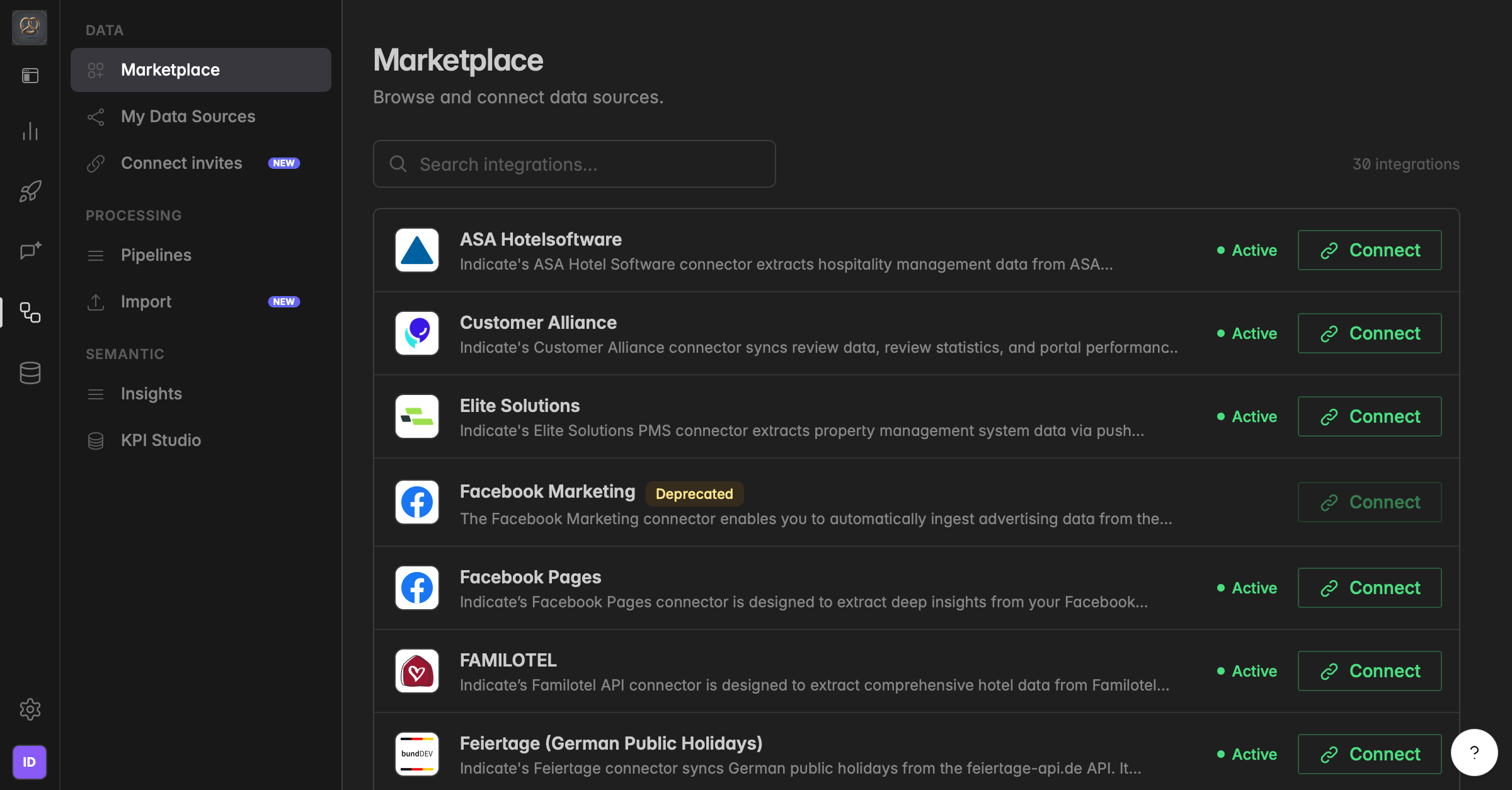Image resolution: width=1512 pixels, height=790 pixels.
Task: Click the Elite Solutions logo
Action: click(417, 416)
